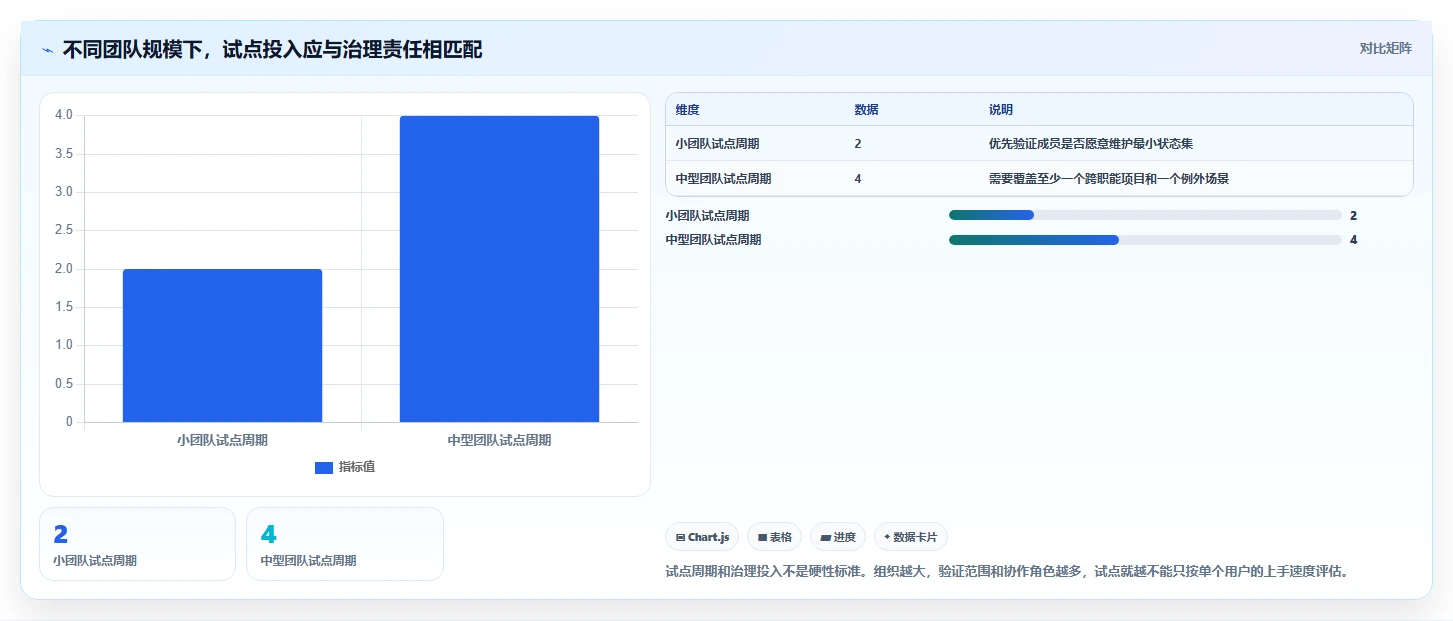Click progress label 中型团队试点周期

pyautogui.click(x=713, y=239)
